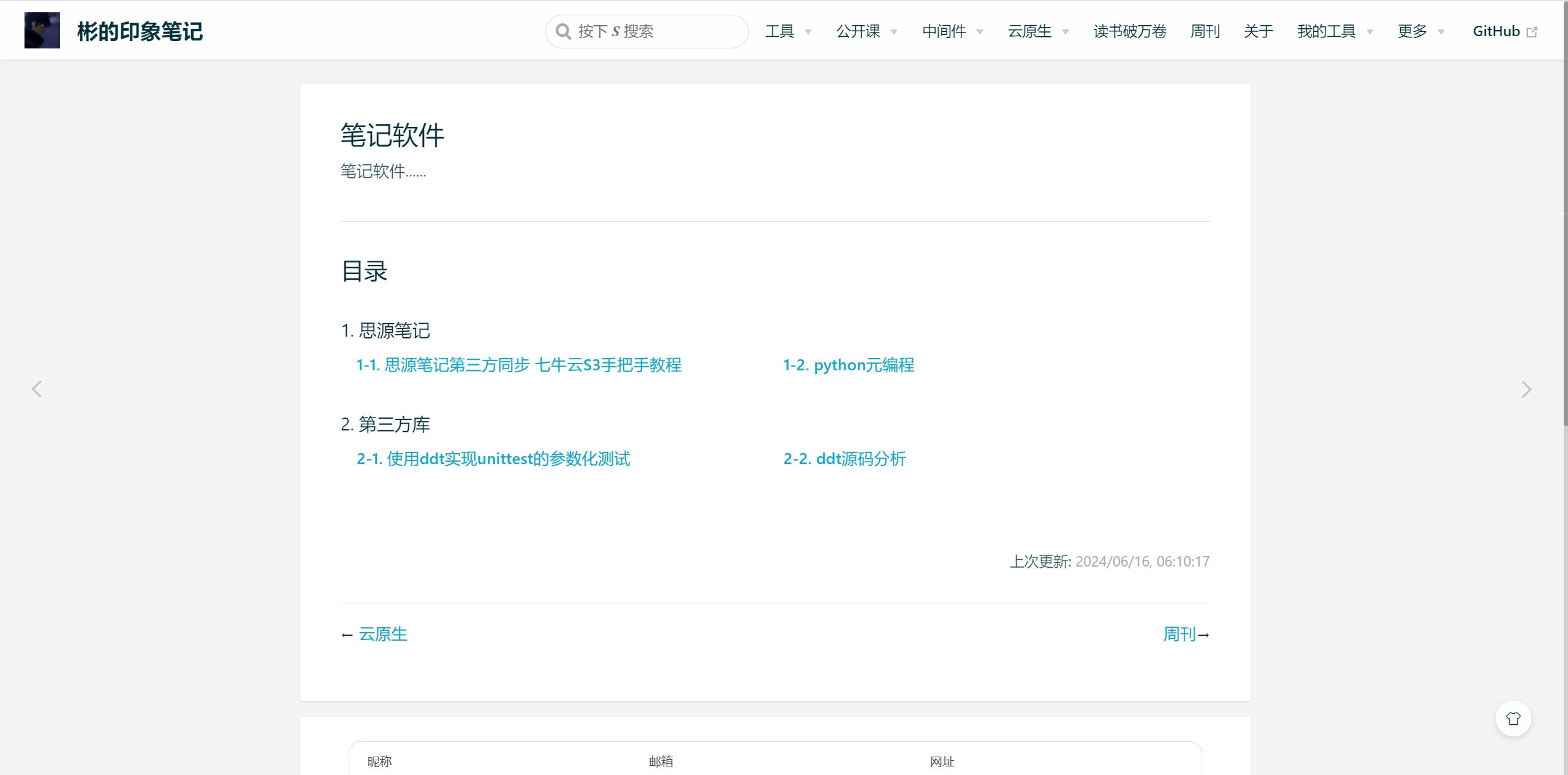Click the GitHub external-link icon
The height and width of the screenshot is (775, 1568).
pyautogui.click(x=1532, y=32)
